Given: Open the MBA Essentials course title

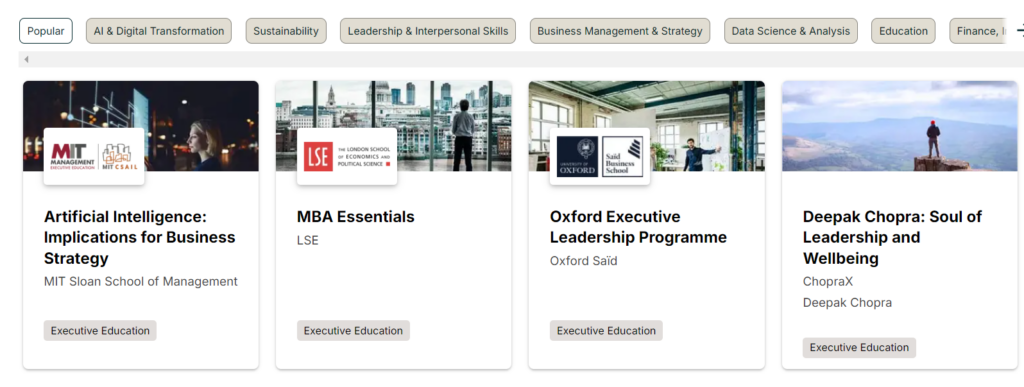Looking at the screenshot, I should [x=355, y=217].
